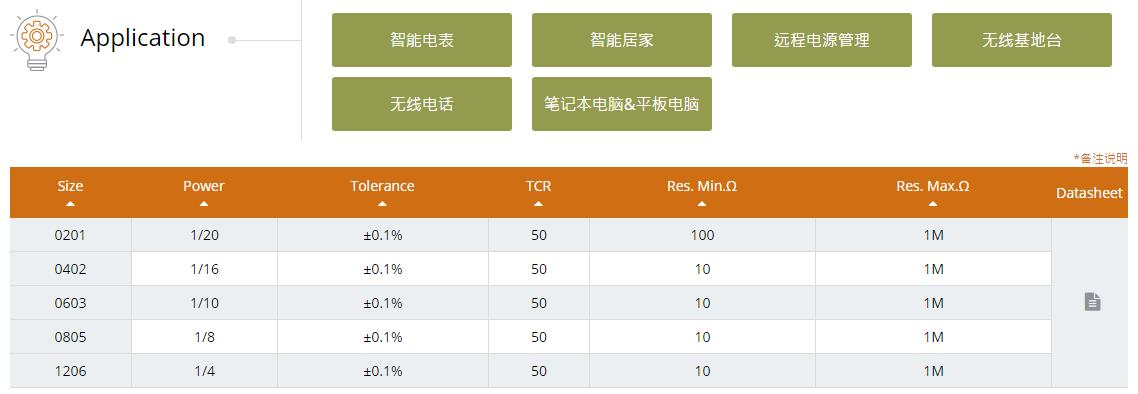Screen dimensions: 1138x394
Task: Sort by Tolerance column arrow
Action: tap(382, 204)
